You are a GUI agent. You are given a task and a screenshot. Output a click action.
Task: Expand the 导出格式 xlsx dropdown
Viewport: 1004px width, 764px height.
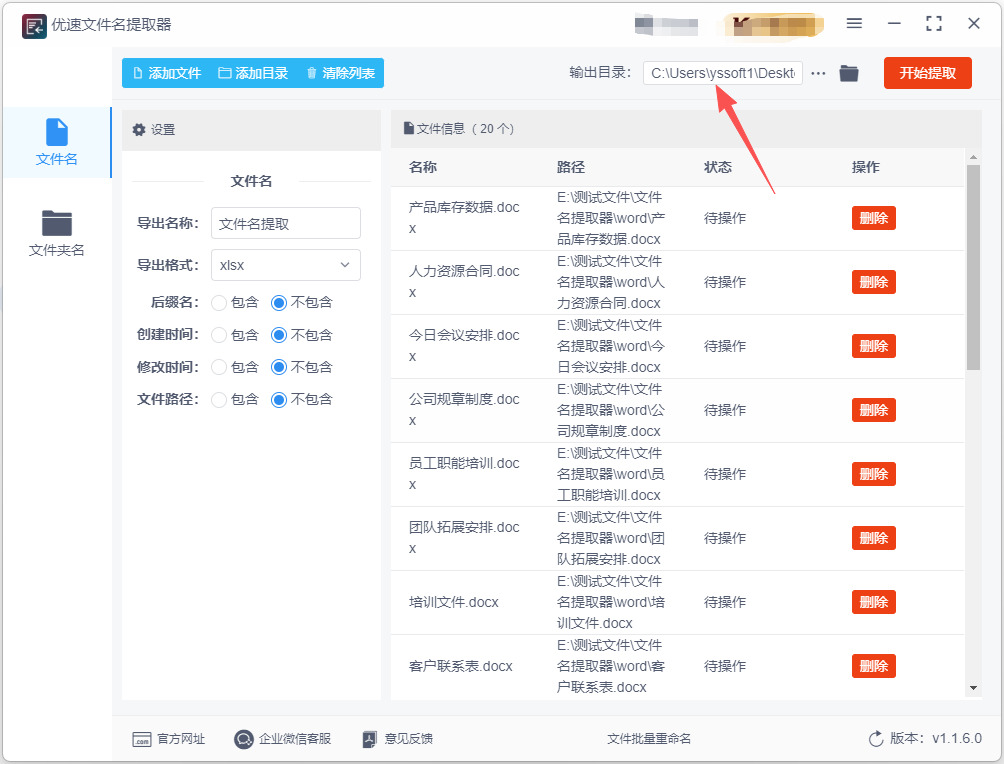coord(286,265)
